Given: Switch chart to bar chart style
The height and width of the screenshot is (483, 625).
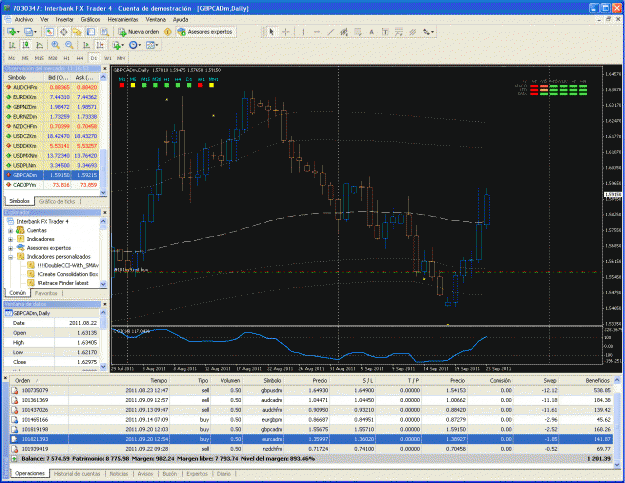Looking at the screenshot, I should [12, 45].
